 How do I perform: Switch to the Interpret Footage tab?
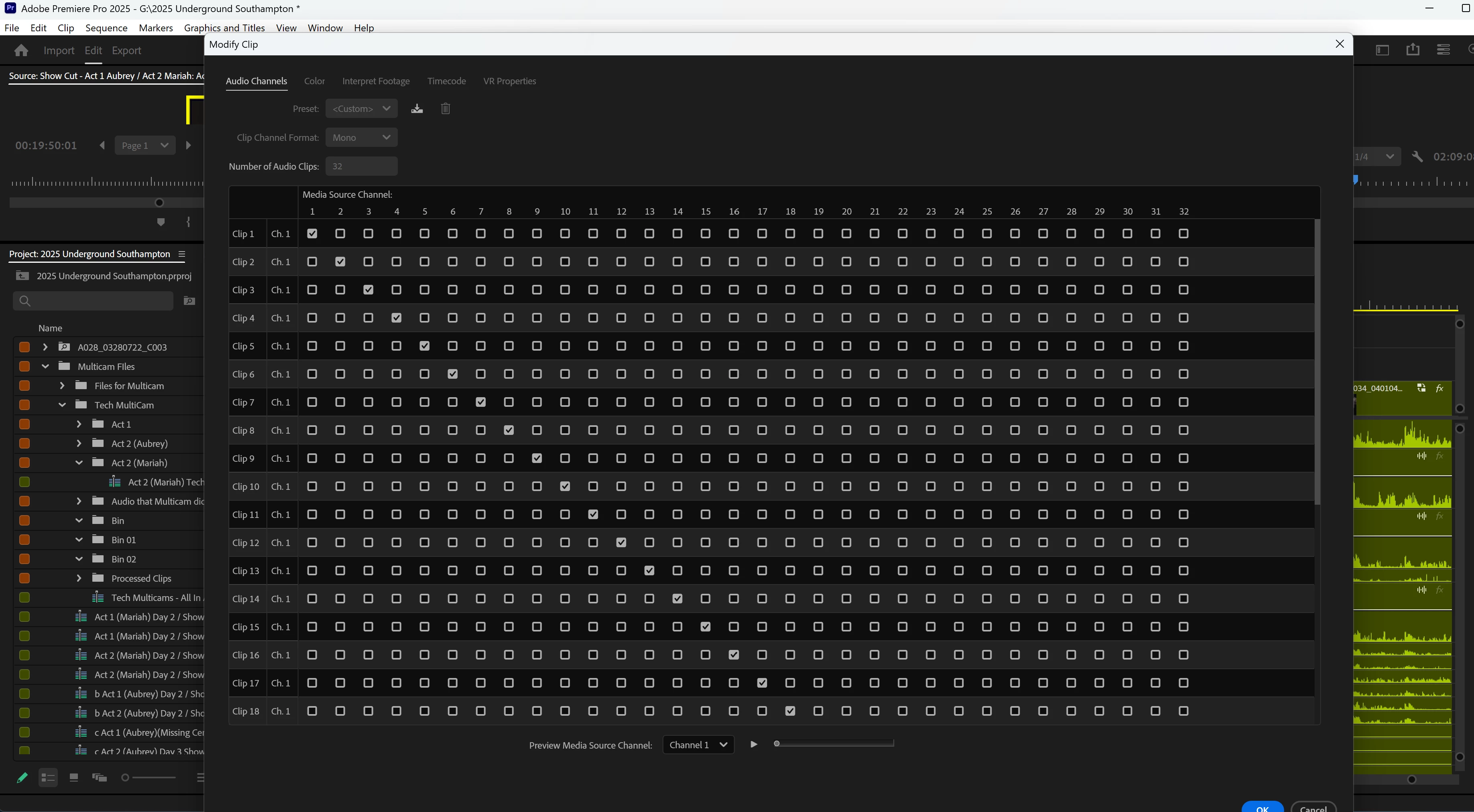(x=375, y=81)
